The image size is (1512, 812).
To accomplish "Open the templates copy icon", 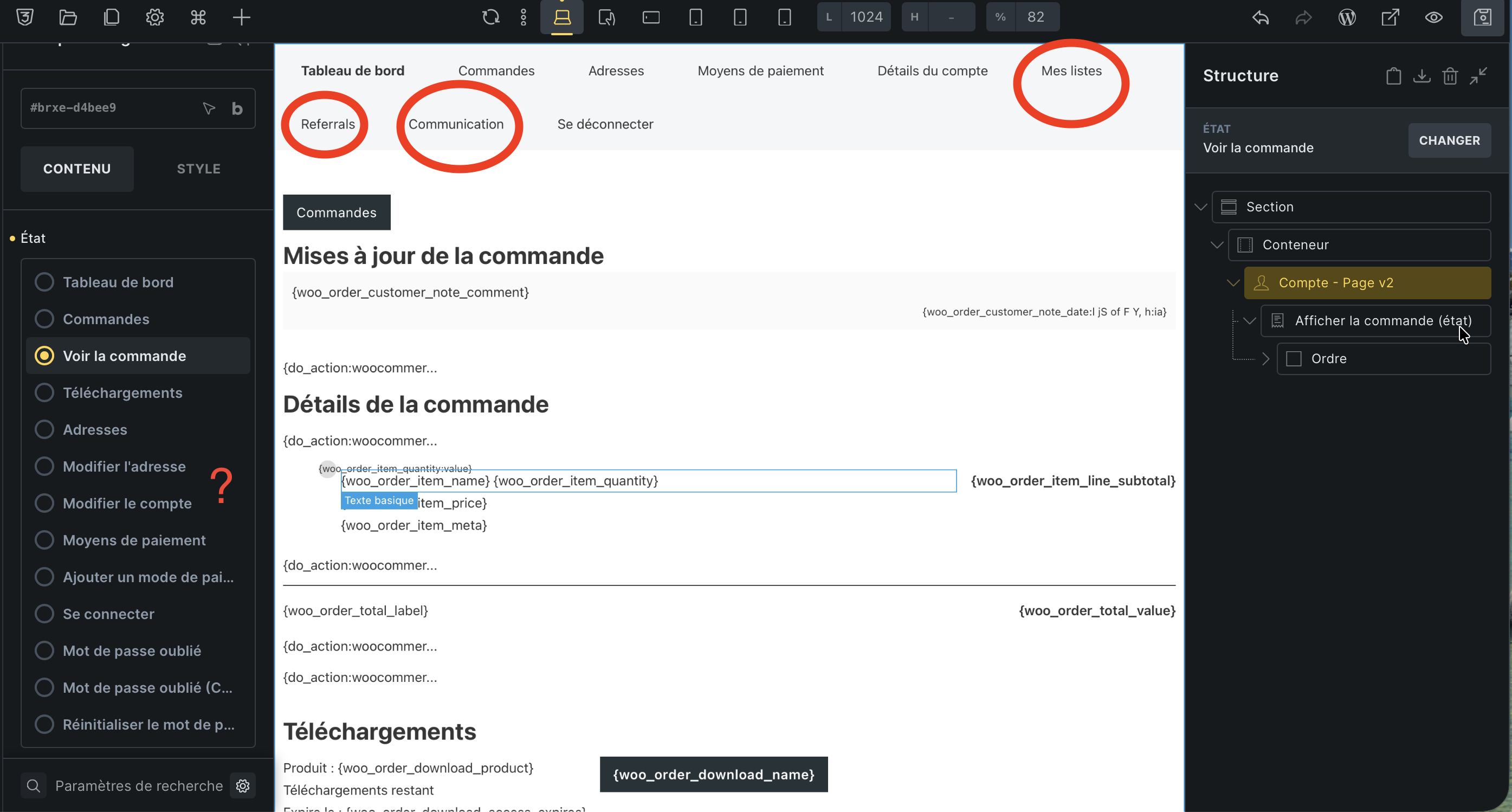I will [x=112, y=17].
